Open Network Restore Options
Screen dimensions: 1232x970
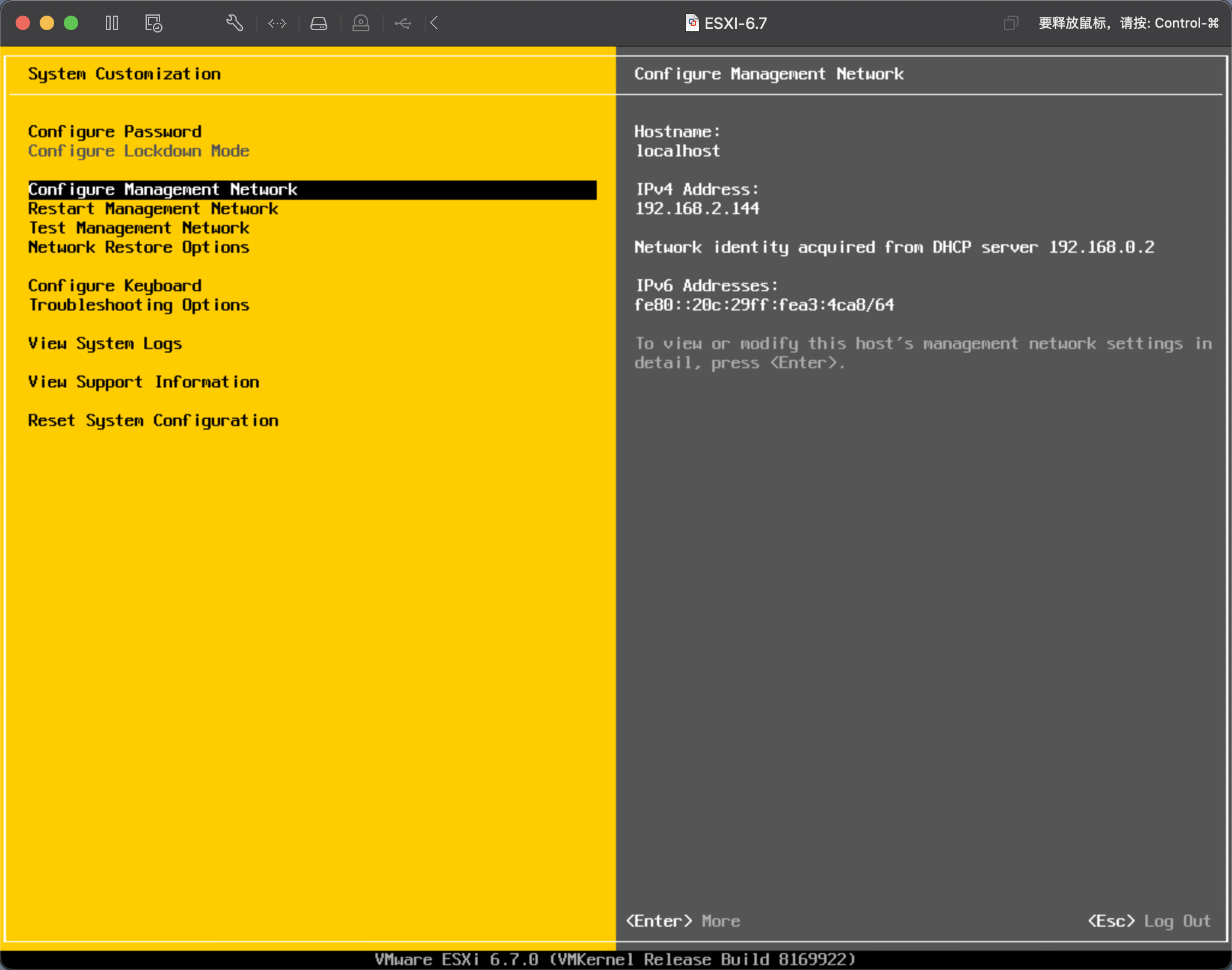pos(139,247)
